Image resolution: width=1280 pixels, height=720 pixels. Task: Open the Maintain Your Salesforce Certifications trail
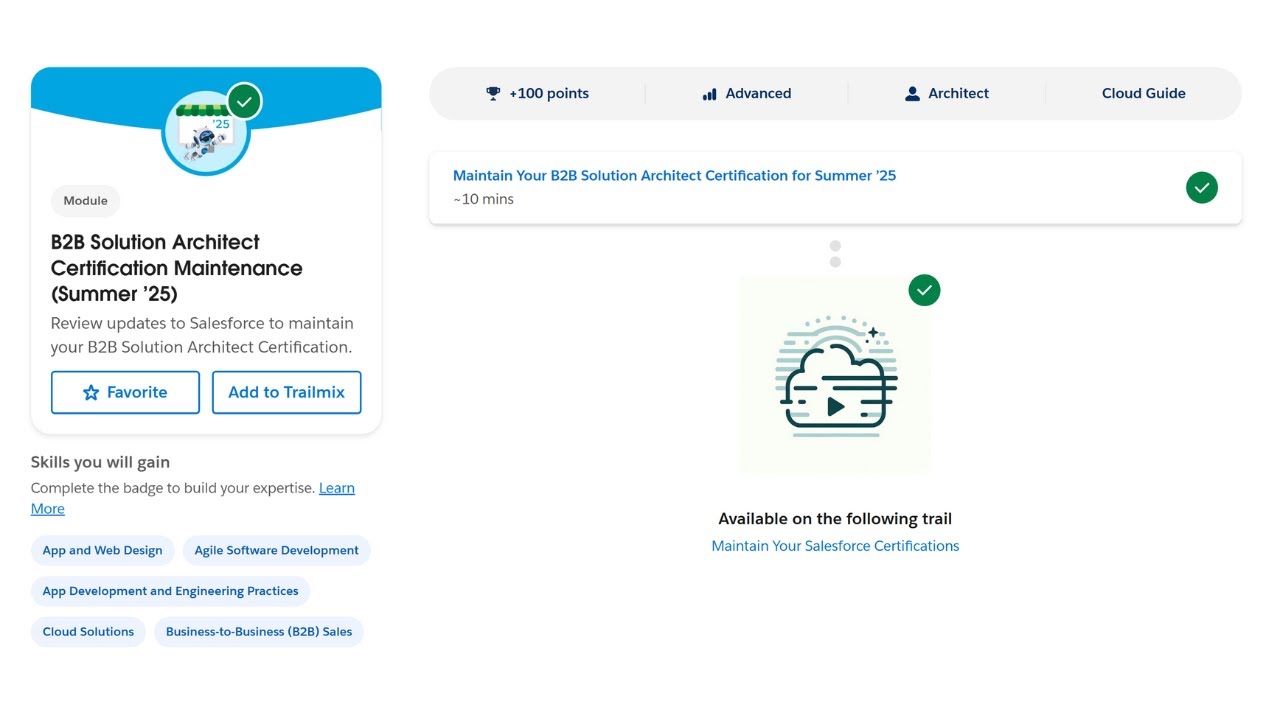[835, 546]
